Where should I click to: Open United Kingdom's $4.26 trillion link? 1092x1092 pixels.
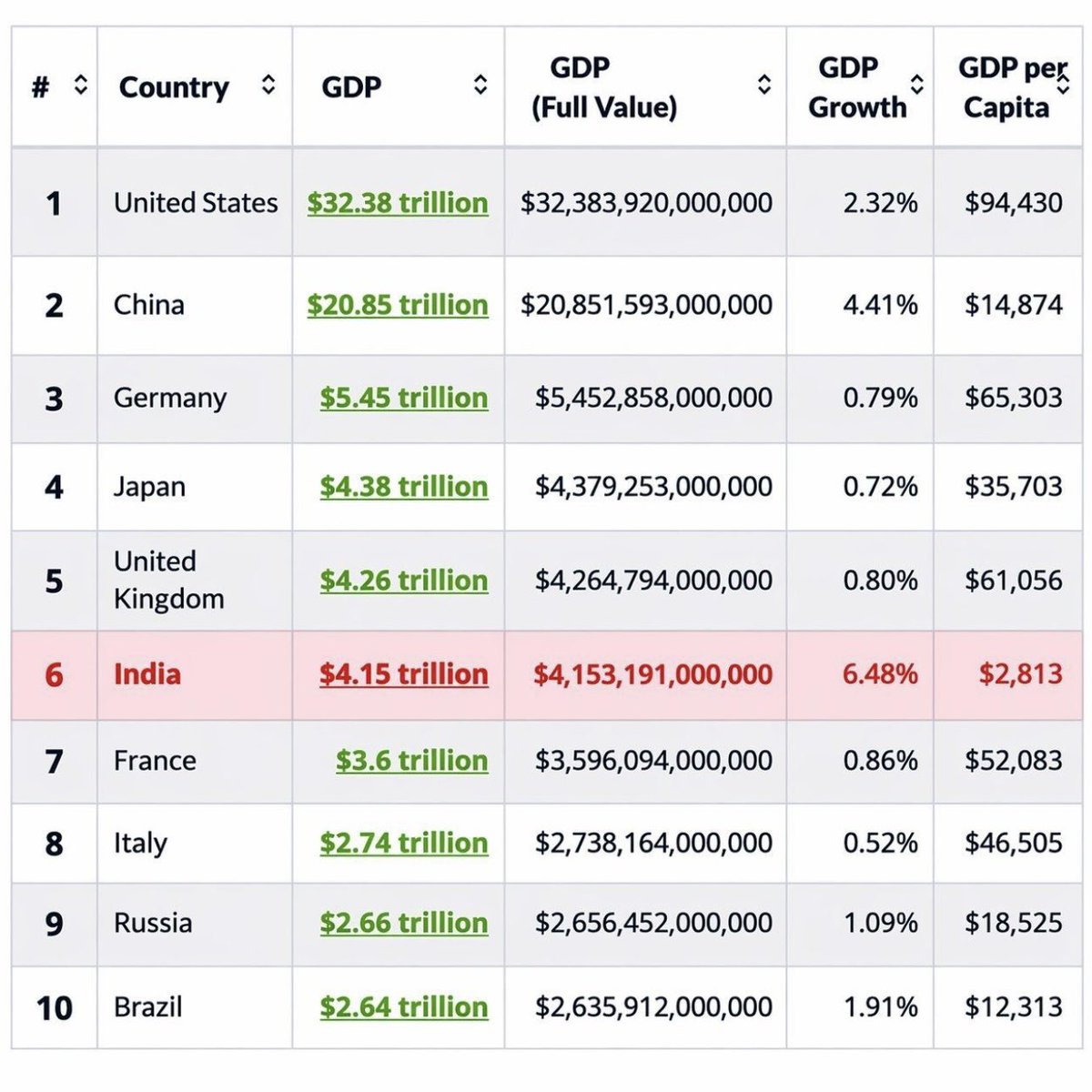coord(404,581)
